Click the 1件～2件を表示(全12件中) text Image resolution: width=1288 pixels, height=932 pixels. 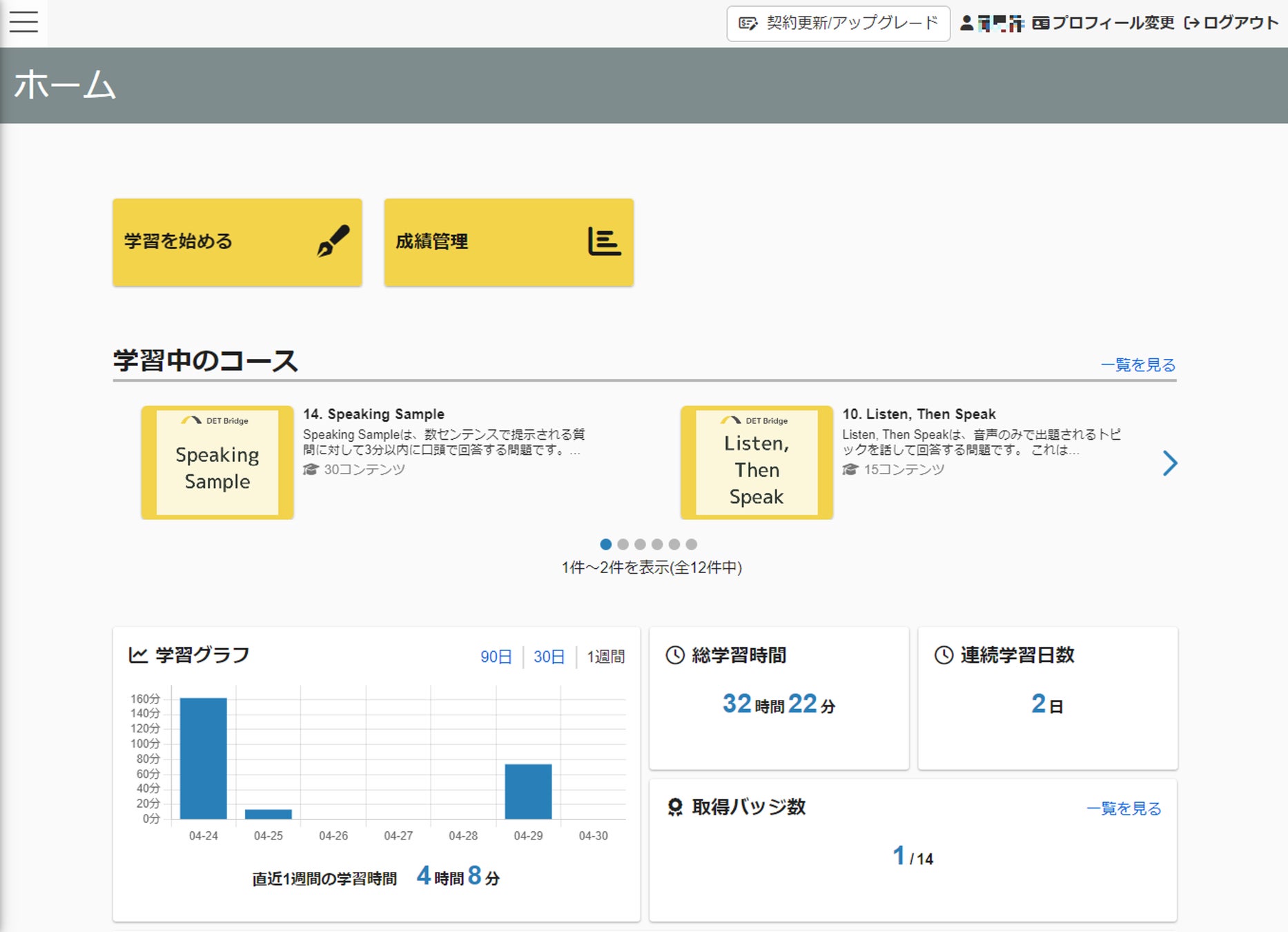click(x=652, y=567)
